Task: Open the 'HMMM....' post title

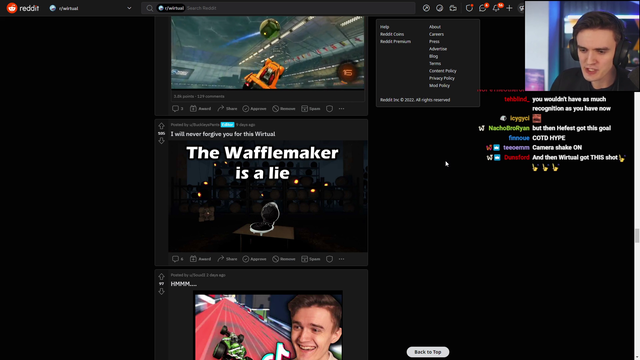Action: pyautogui.click(x=184, y=284)
